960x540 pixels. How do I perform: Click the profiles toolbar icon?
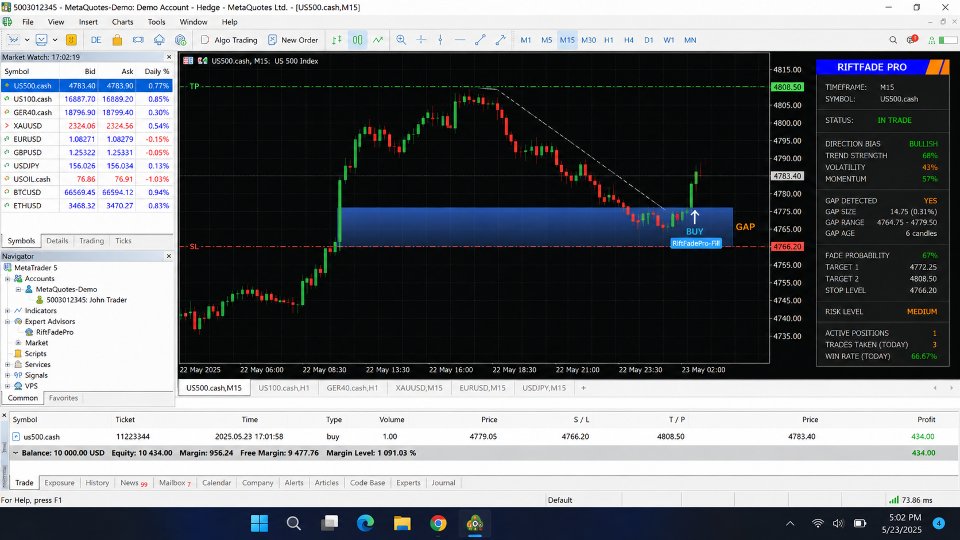coord(41,40)
